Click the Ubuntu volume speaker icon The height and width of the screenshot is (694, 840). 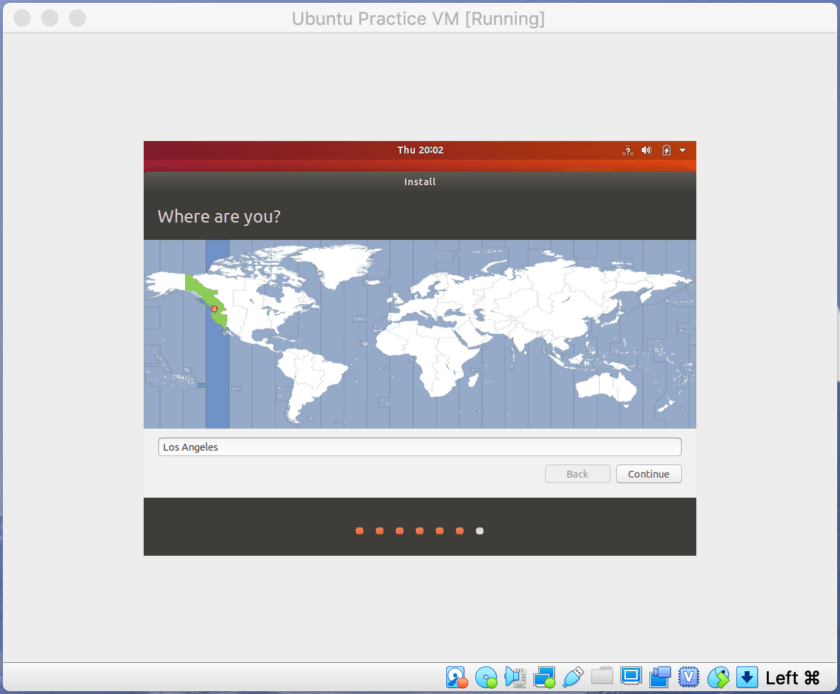coord(647,150)
